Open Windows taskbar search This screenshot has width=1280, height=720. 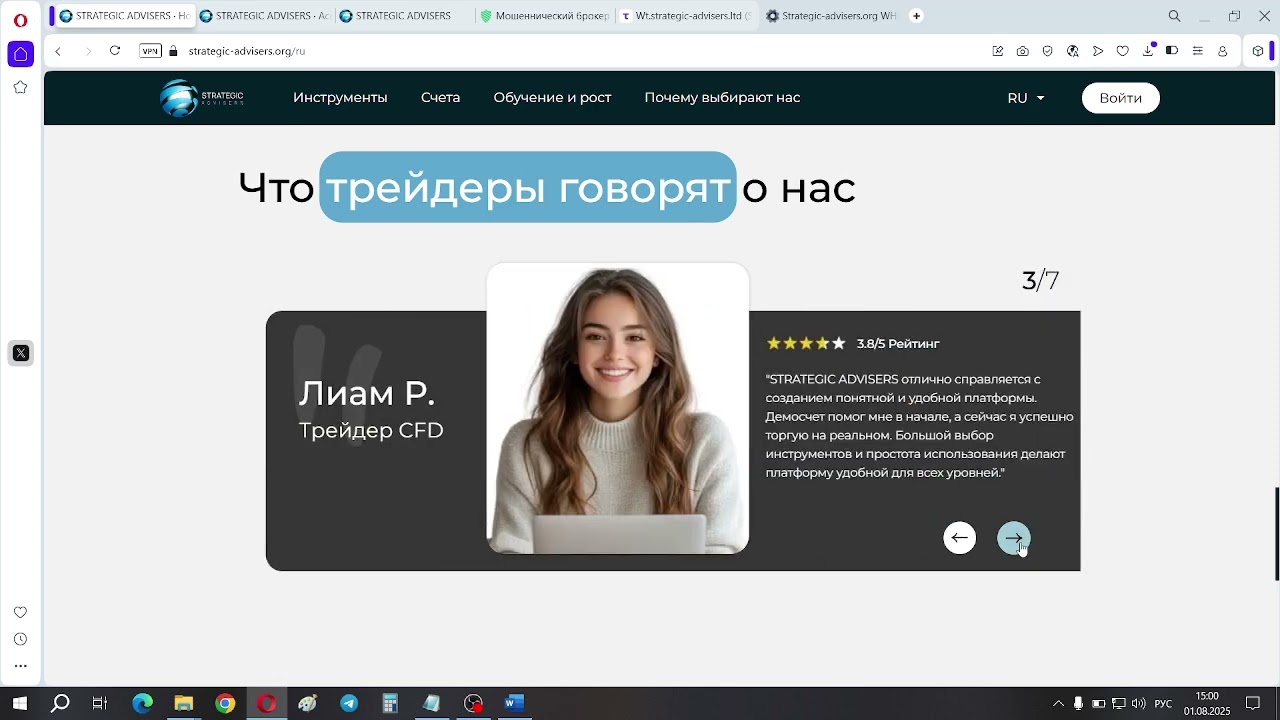(60, 703)
